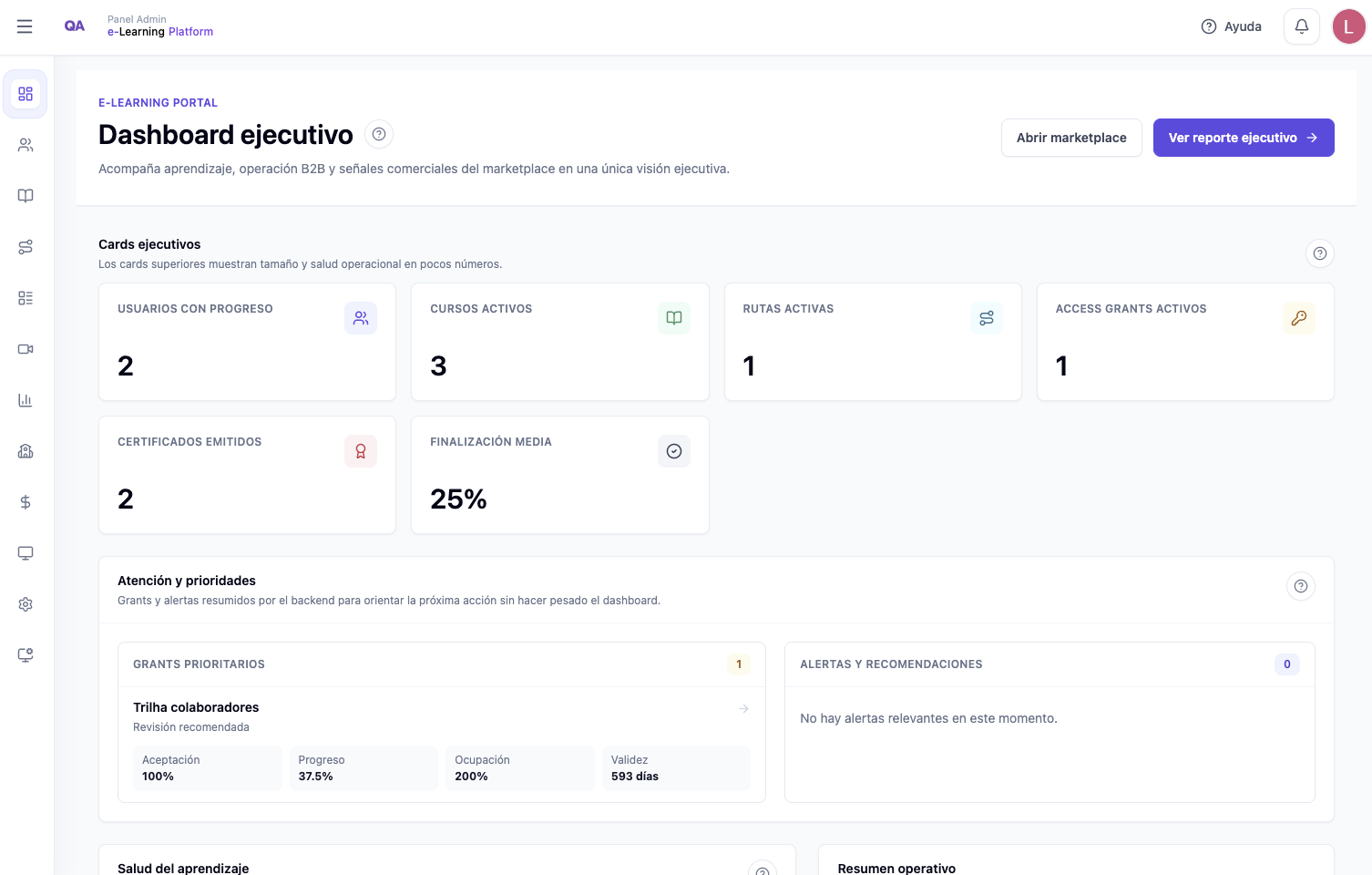Click users icon on Usuarios con progreso
1372x875 pixels.
[x=361, y=318]
